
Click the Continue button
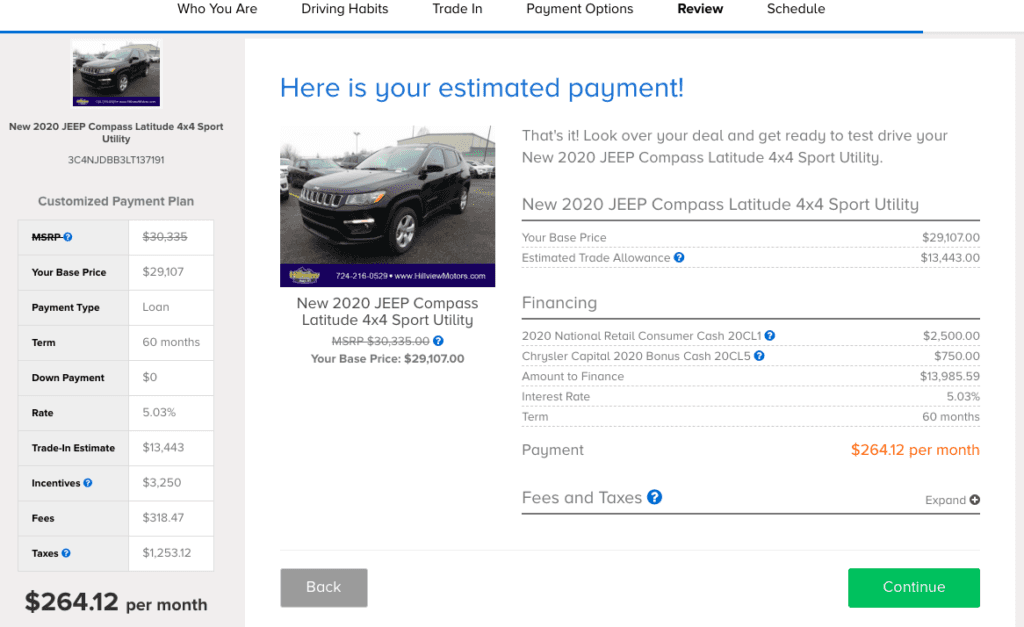pos(913,588)
